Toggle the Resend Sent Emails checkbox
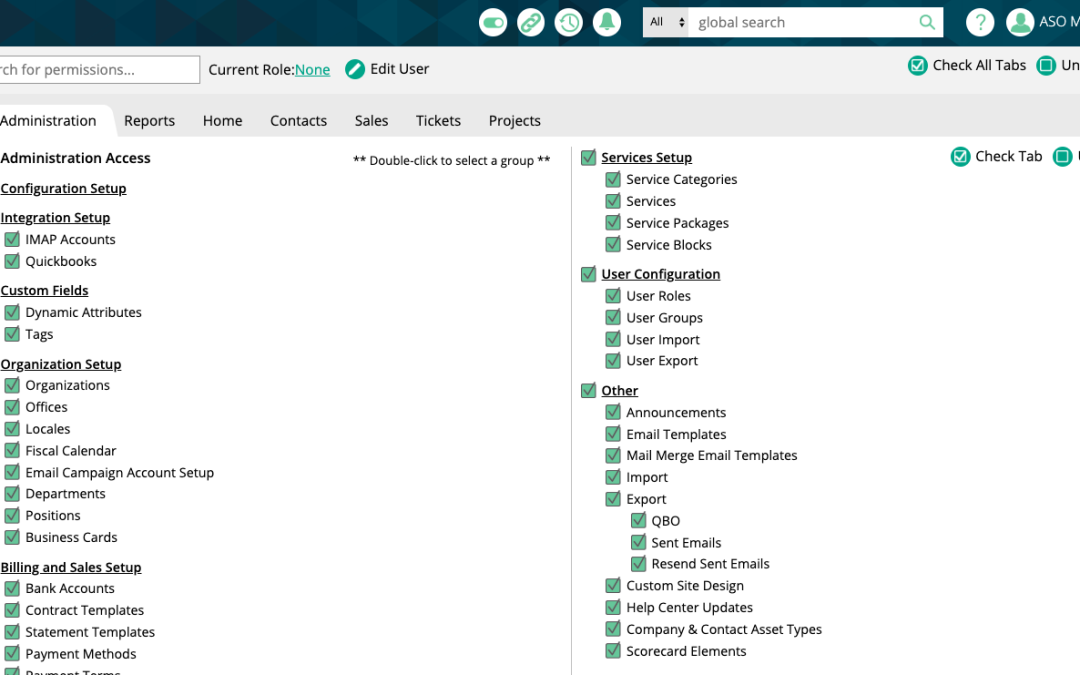 638,563
